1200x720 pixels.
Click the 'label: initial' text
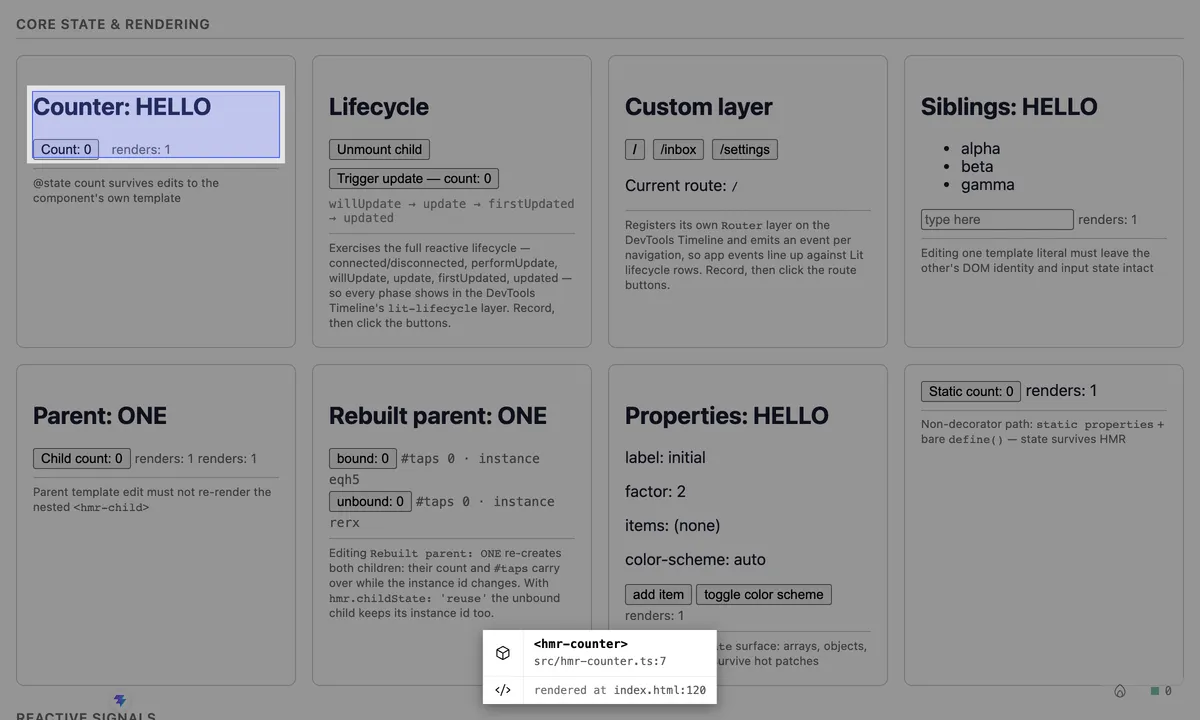tap(665, 457)
